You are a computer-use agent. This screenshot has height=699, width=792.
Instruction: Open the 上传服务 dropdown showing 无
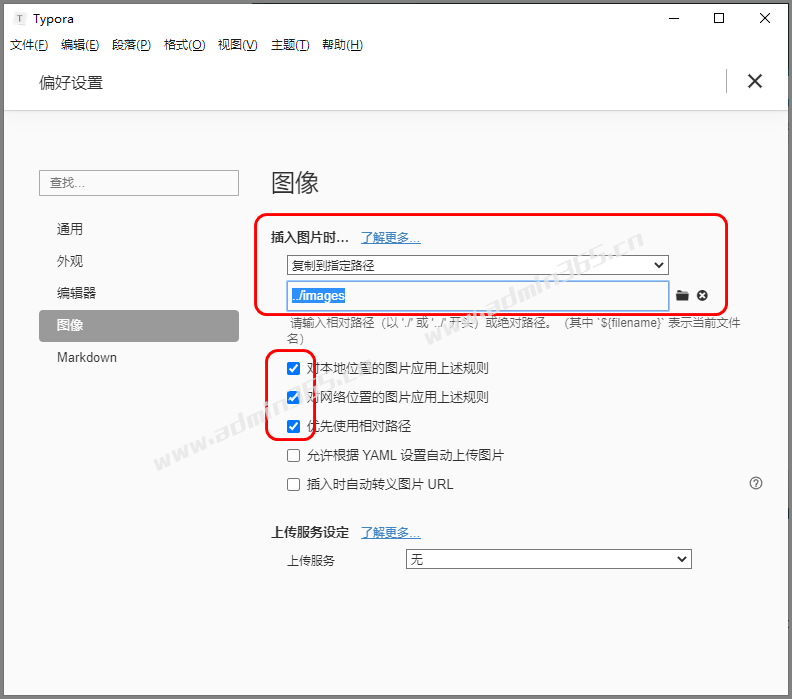[x=549, y=559]
